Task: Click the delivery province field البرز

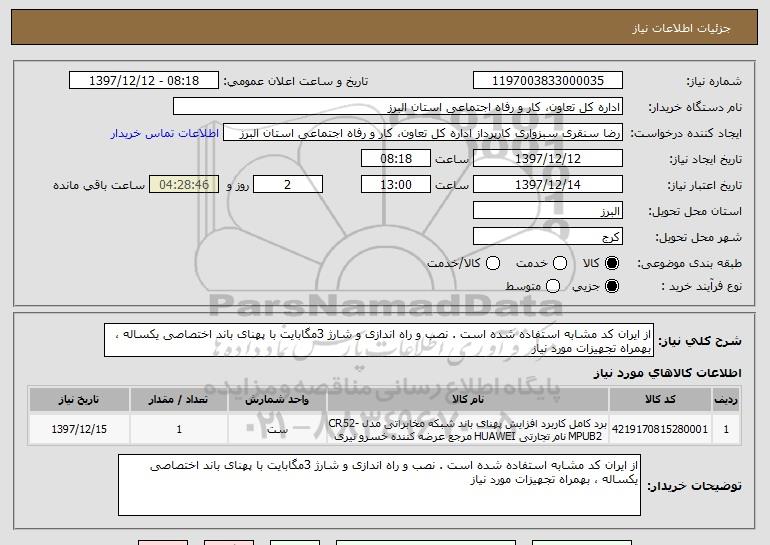Action: tap(548, 211)
